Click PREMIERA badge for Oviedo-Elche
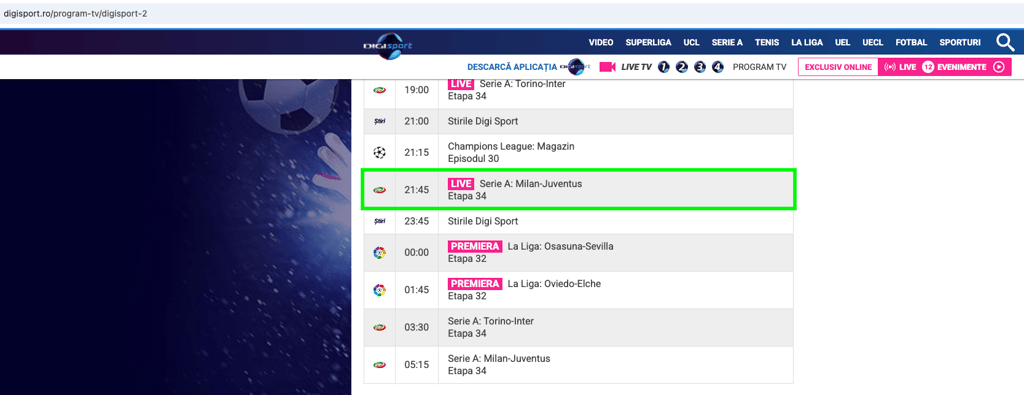Image resolution: width=1024 pixels, height=395 pixels. tap(475, 284)
